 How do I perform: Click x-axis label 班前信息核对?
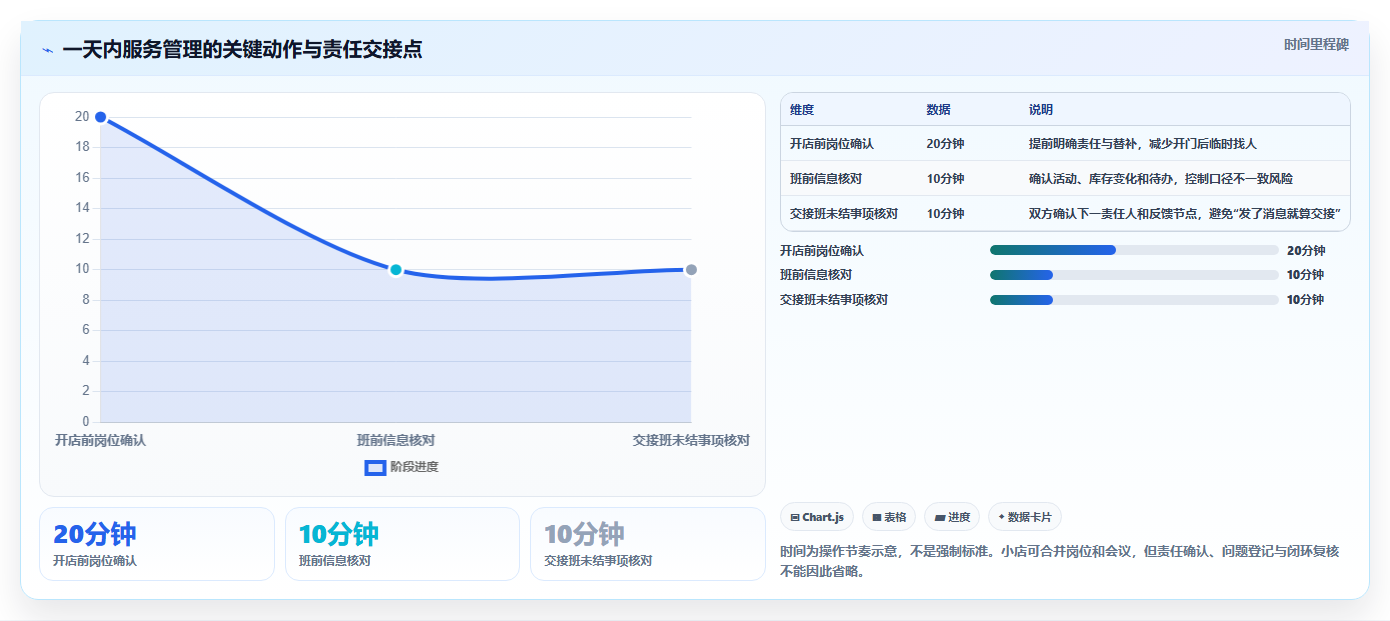point(396,440)
